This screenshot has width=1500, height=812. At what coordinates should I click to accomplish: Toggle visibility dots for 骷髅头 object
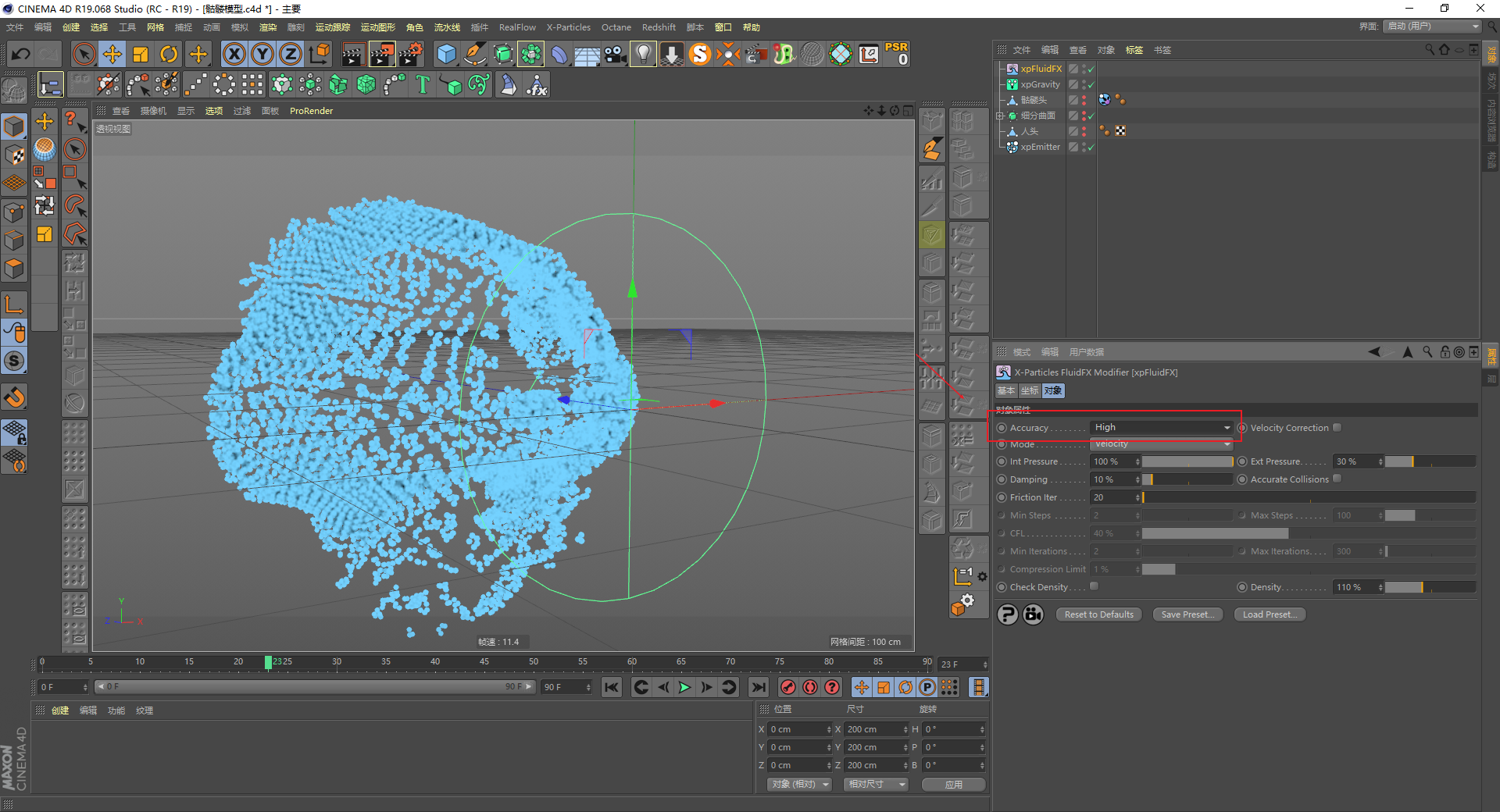click(1084, 100)
